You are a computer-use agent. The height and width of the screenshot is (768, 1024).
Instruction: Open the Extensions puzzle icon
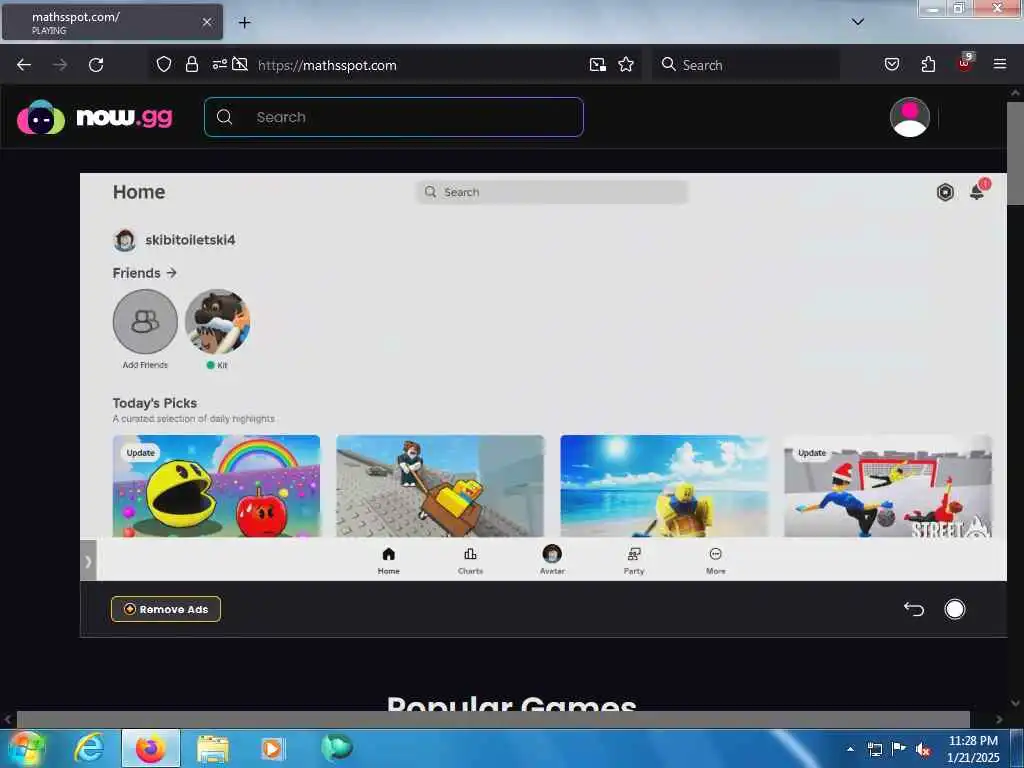coord(928,64)
